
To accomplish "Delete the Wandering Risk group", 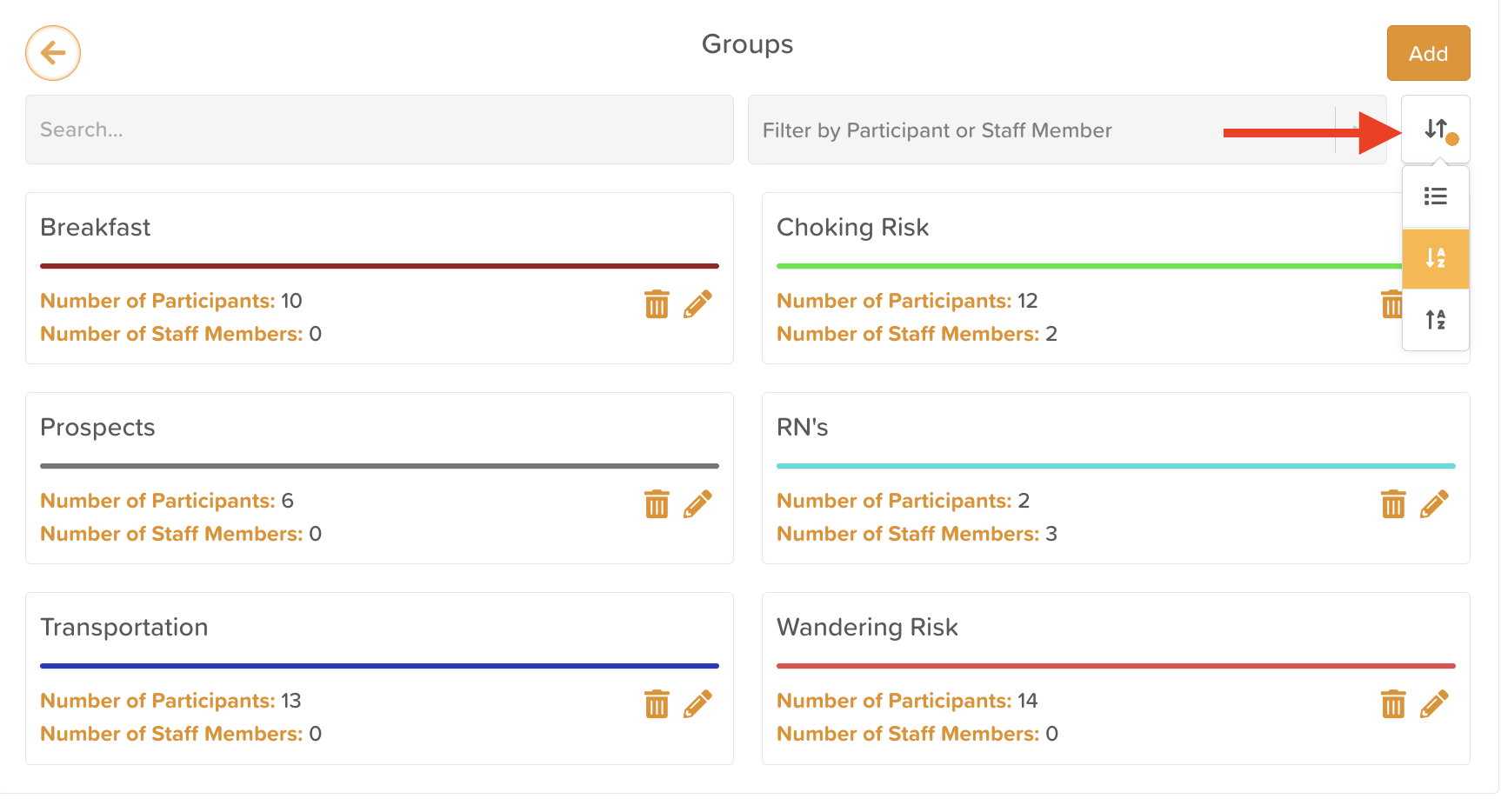I will pyautogui.click(x=1393, y=704).
